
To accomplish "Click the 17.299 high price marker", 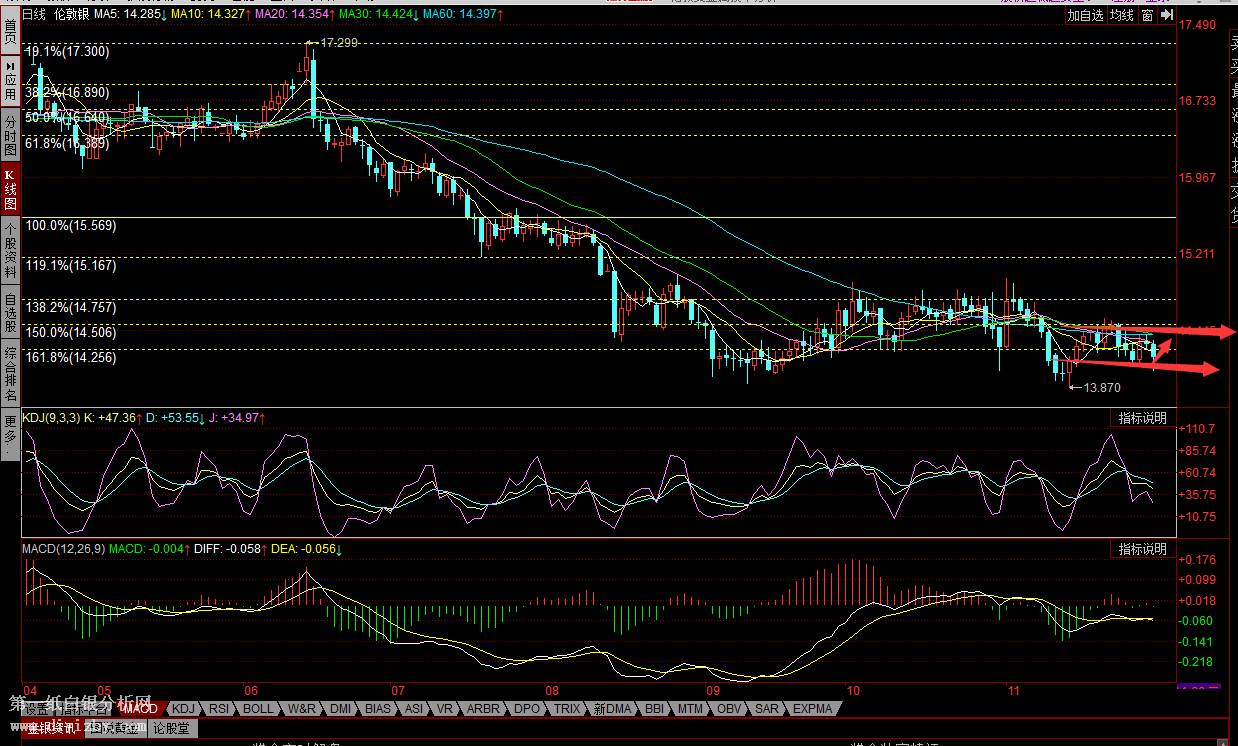I will pyautogui.click(x=337, y=43).
